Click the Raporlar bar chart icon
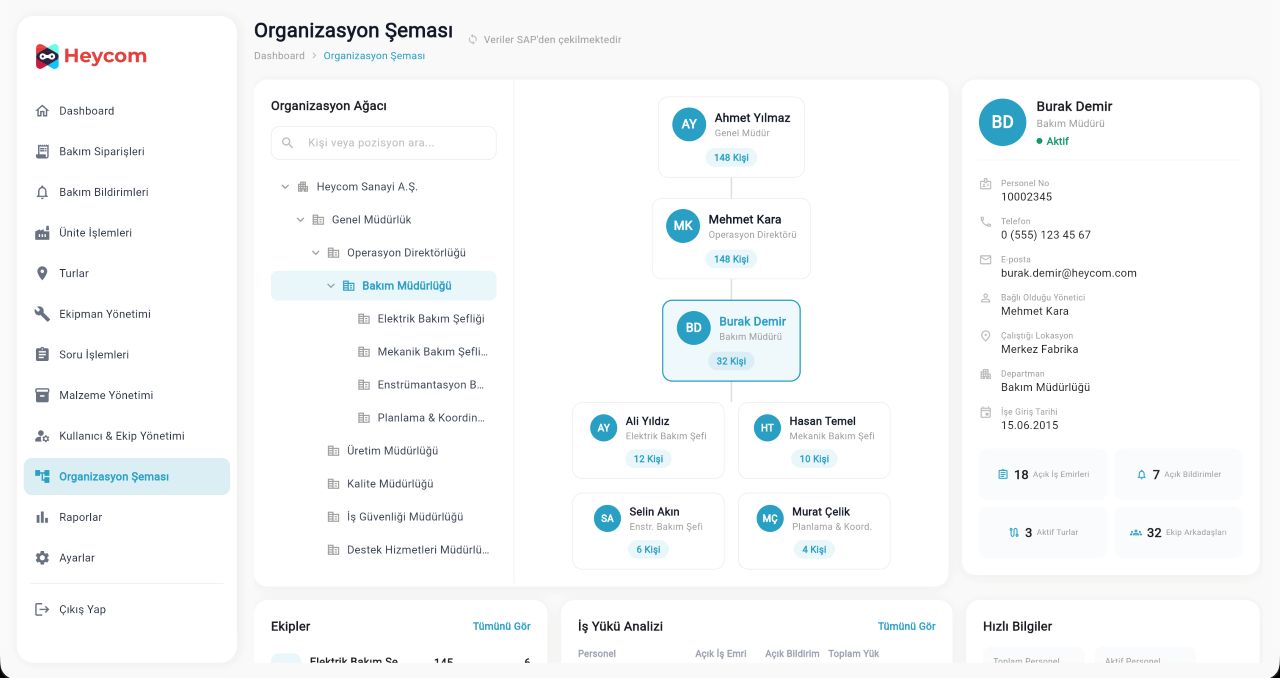1280x678 pixels. pyautogui.click(x=42, y=517)
